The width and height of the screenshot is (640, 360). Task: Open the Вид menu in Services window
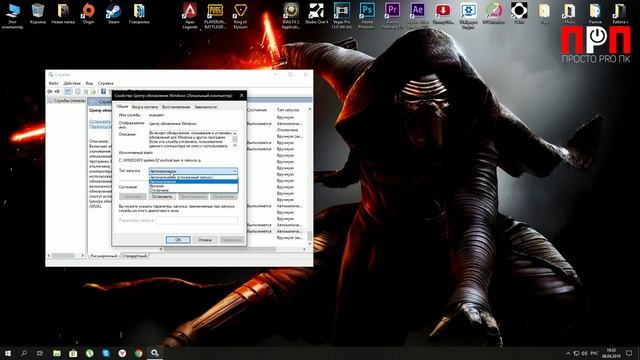point(89,83)
